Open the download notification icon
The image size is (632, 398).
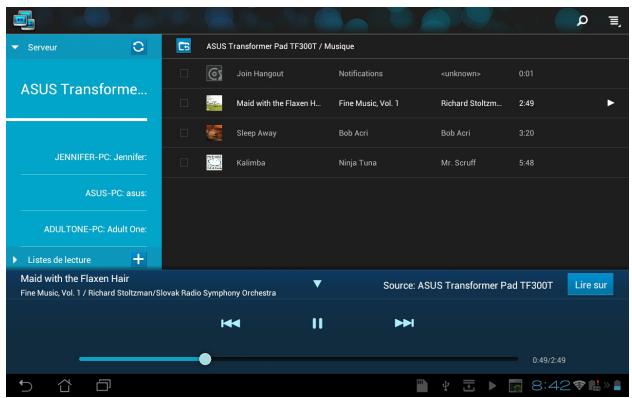(x=469, y=385)
